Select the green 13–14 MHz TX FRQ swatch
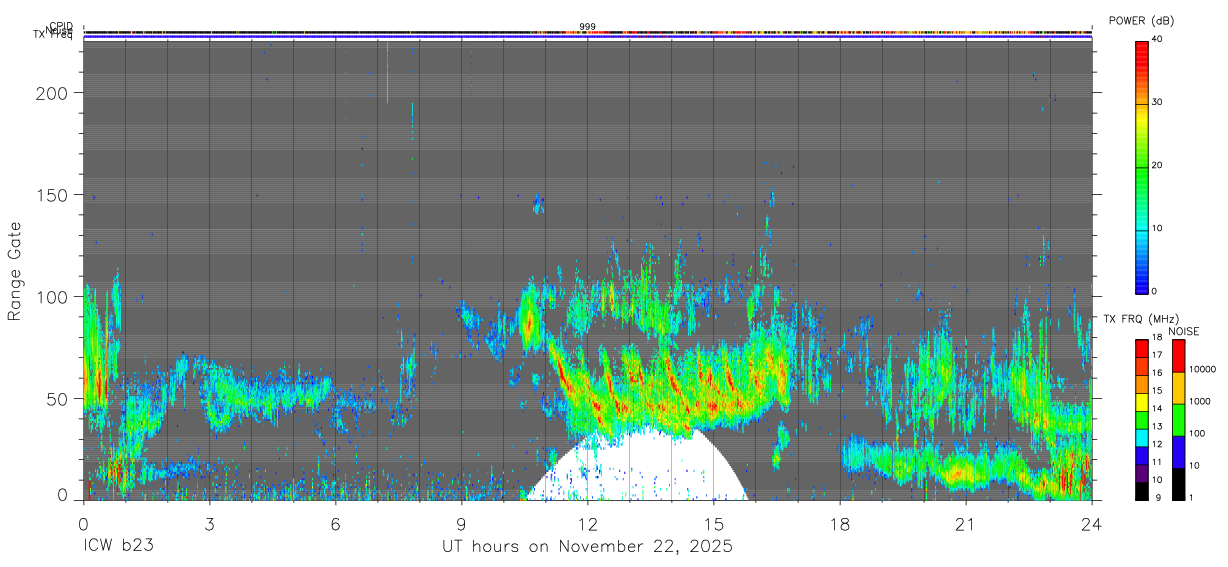Screen dimensions: 1228x567 coord(1141,420)
